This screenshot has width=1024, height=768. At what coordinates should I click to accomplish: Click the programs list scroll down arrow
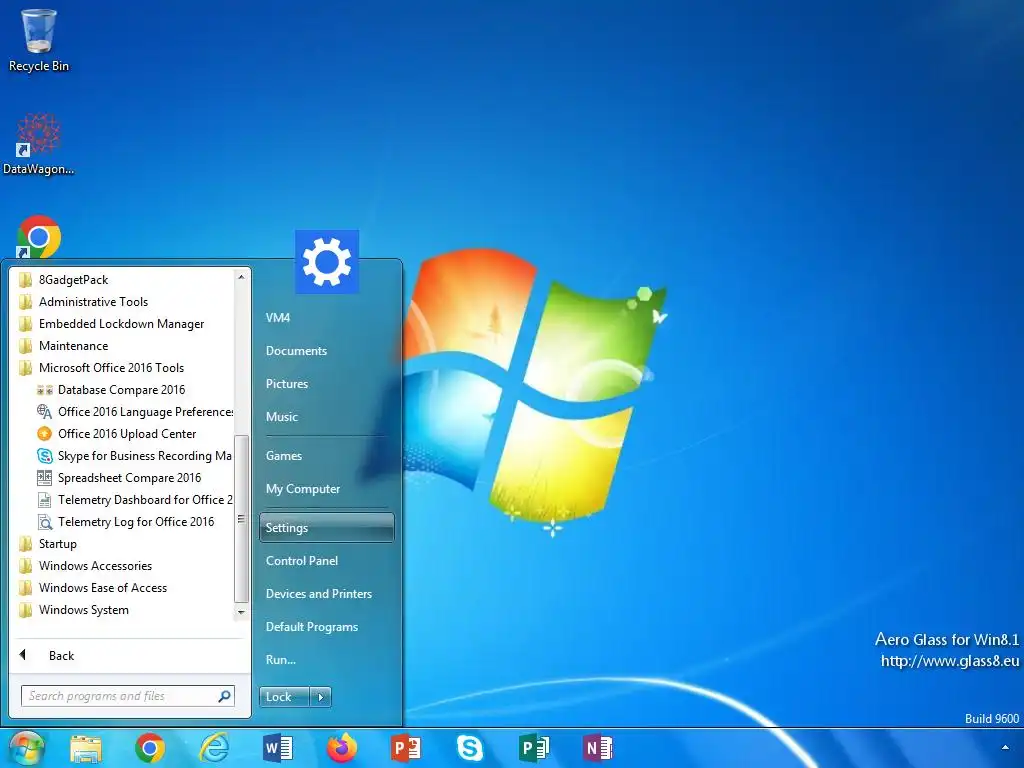[241, 612]
